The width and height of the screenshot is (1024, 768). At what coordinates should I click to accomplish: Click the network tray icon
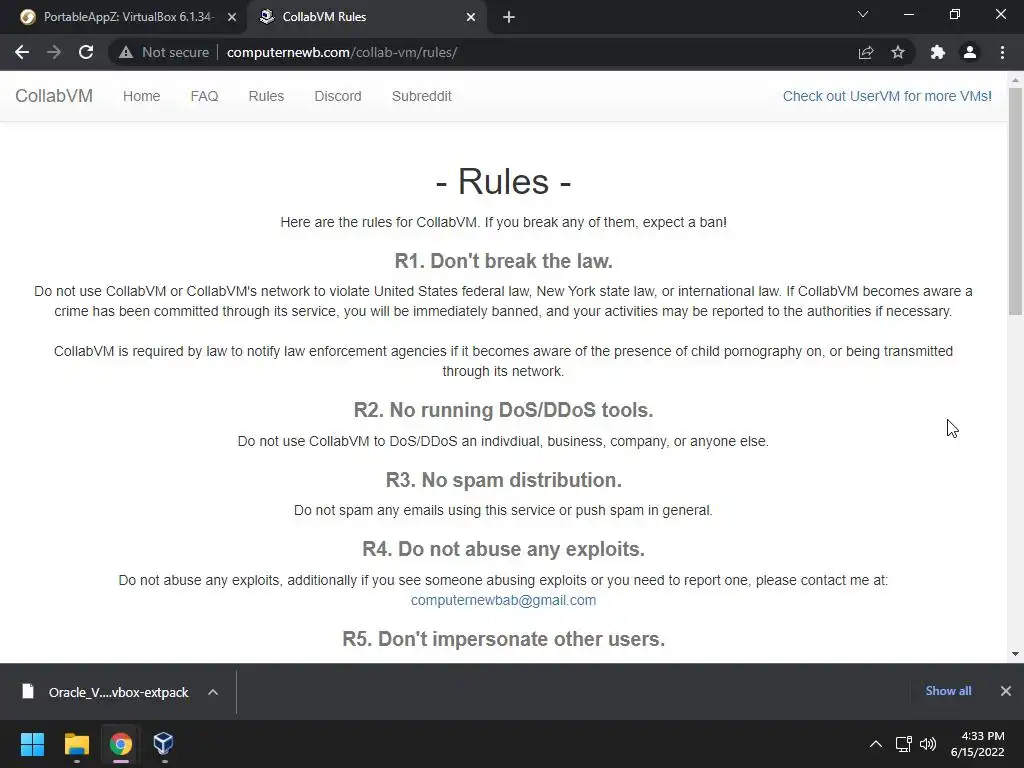pyautogui.click(x=904, y=744)
